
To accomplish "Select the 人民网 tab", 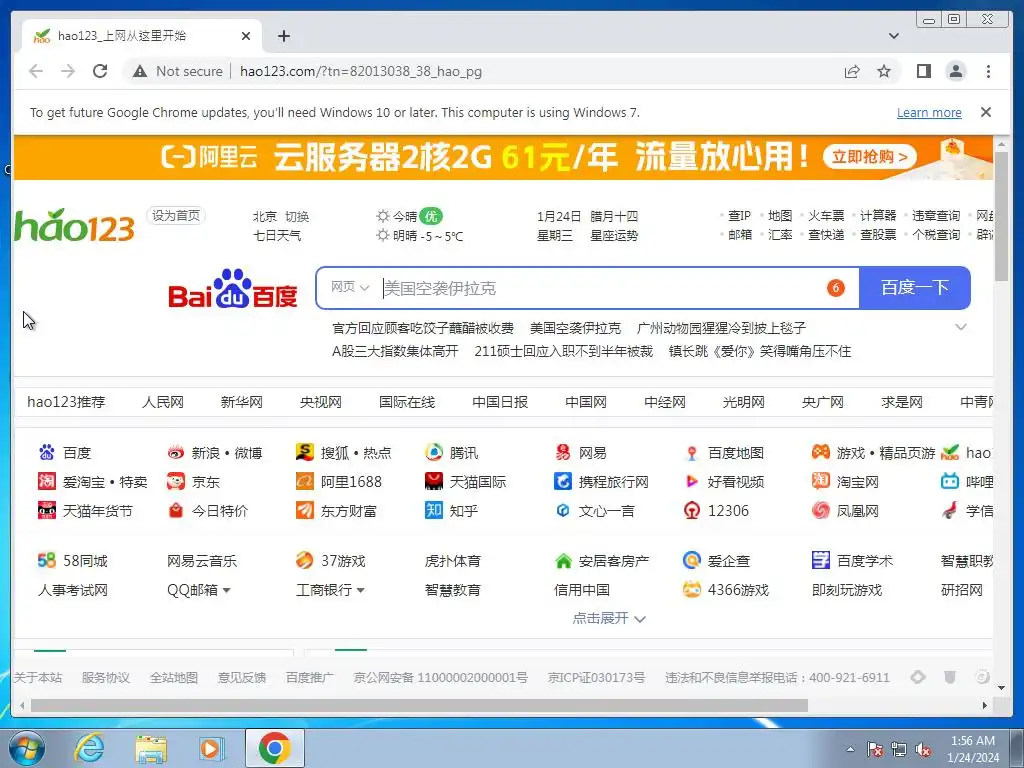I will tap(163, 402).
